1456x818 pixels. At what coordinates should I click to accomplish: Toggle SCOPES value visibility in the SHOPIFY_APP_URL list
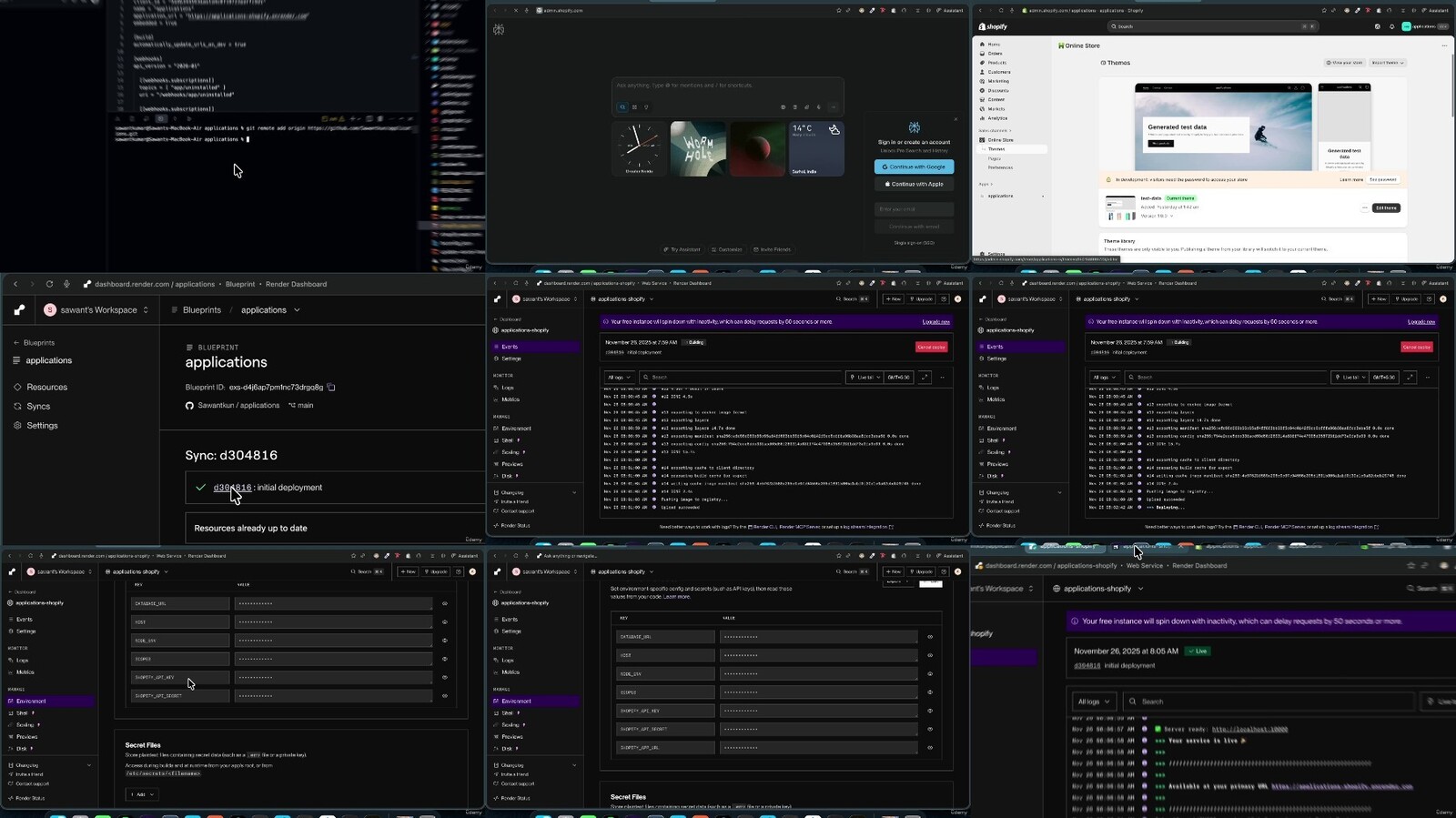(x=930, y=692)
